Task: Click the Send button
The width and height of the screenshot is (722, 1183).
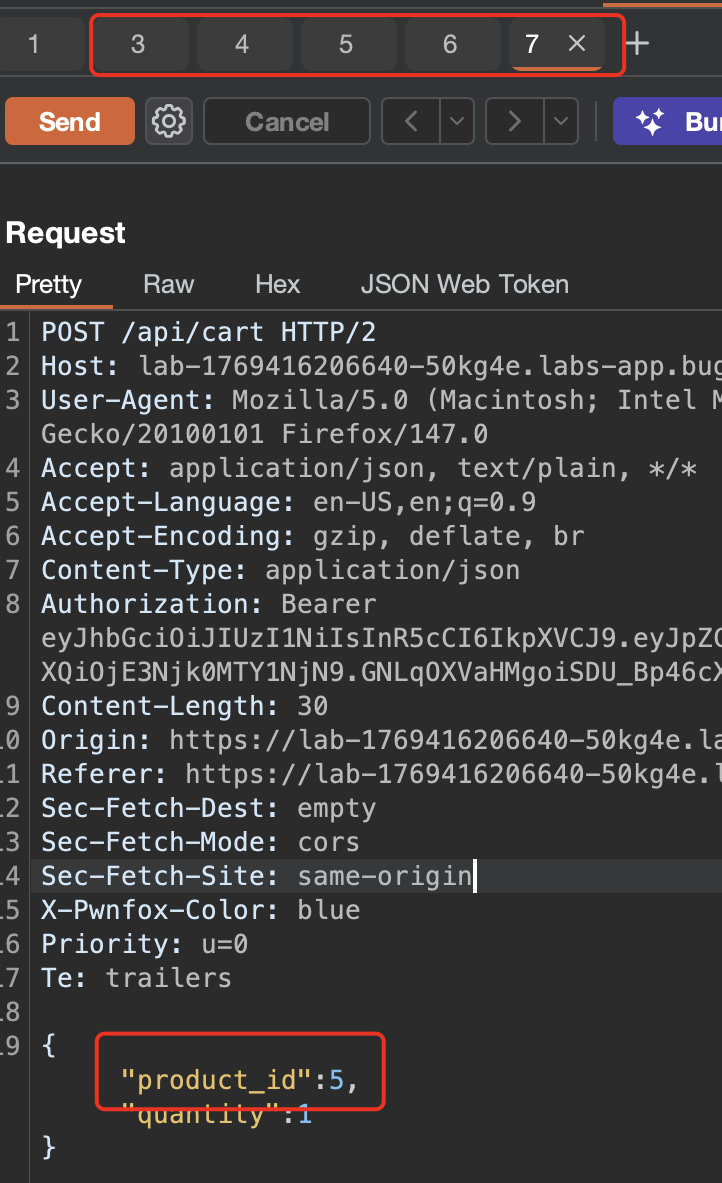Action: point(70,122)
